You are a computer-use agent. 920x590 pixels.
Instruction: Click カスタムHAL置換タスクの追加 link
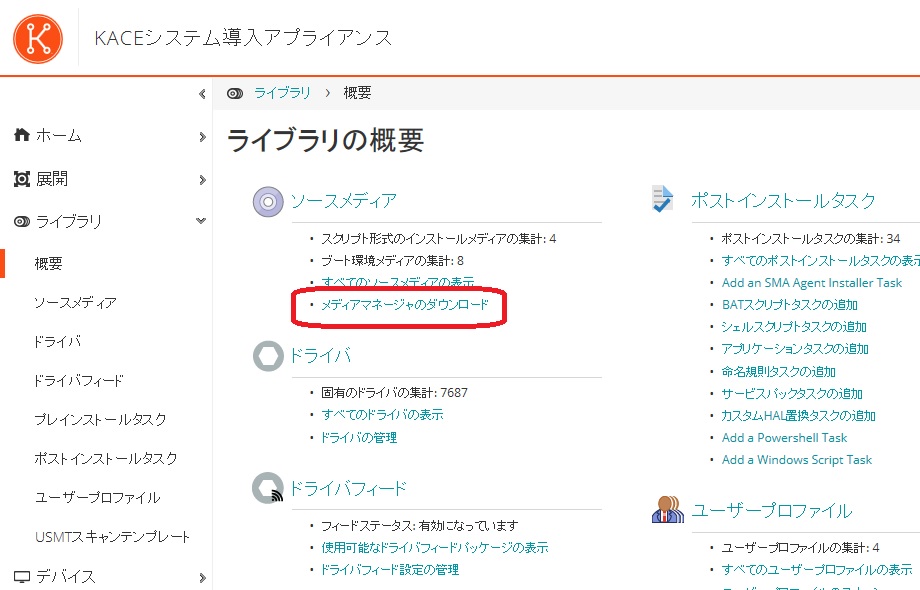[x=799, y=416]
